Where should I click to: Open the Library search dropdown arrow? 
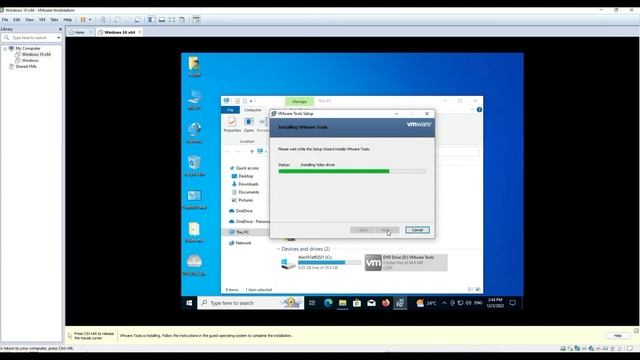[x=59, y=38]
